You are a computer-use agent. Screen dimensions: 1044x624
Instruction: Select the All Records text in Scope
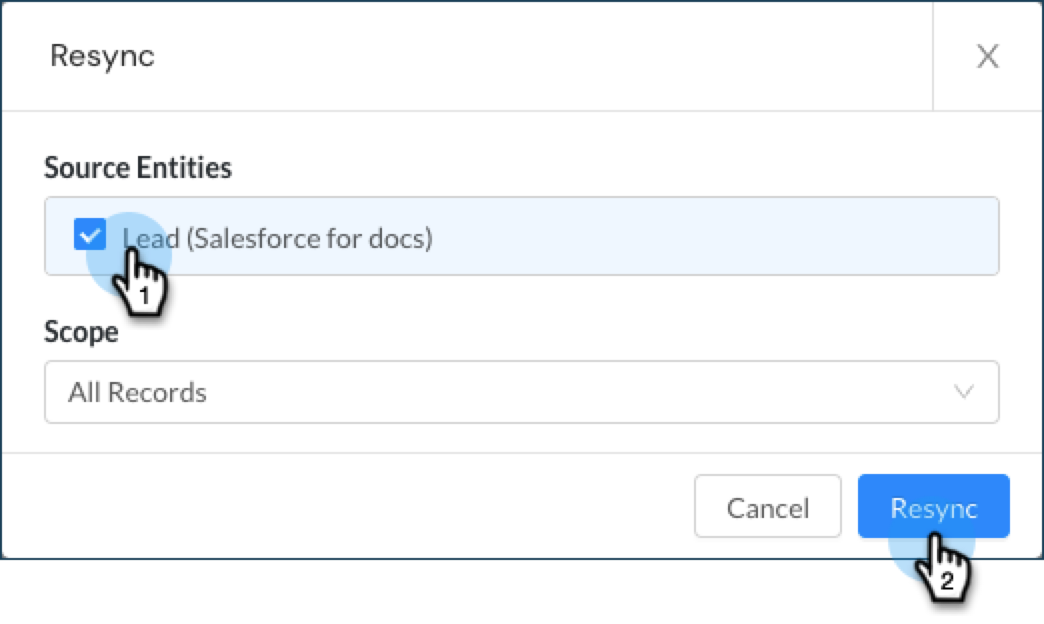tap(138, 392)
